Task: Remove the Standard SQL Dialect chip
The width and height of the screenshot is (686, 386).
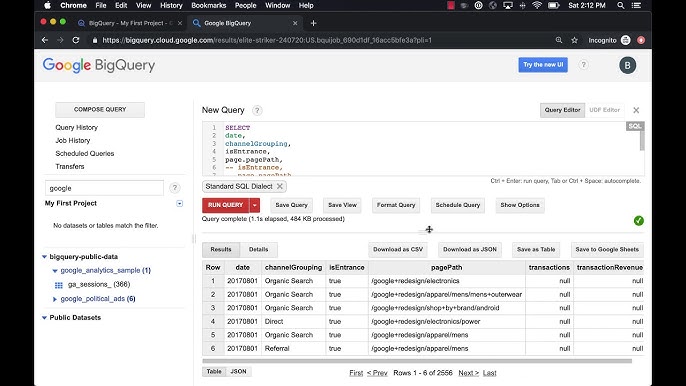Action: (280, 186)
